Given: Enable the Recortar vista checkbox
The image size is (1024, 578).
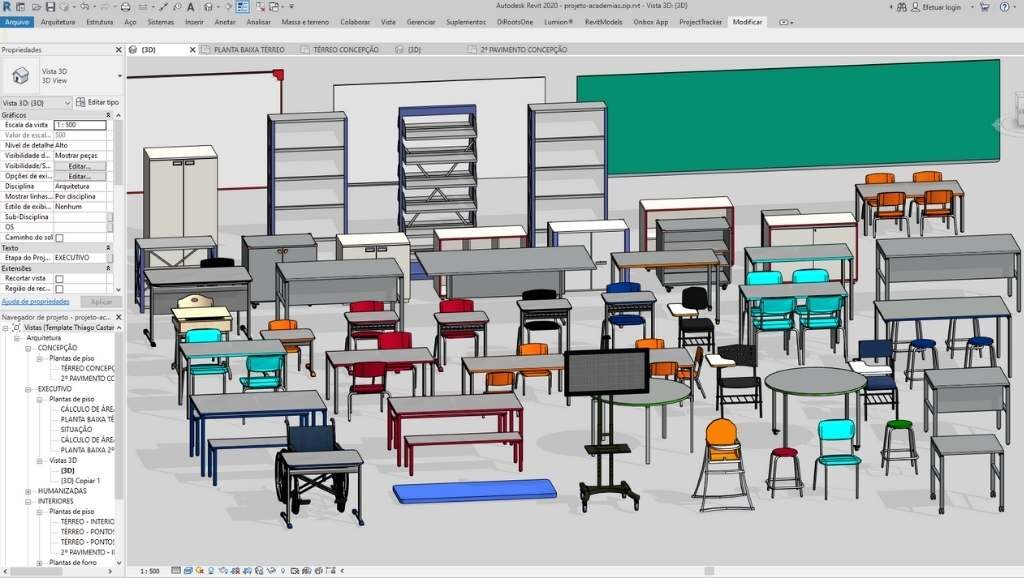Looking at the screenshot, I should [59, 279].
